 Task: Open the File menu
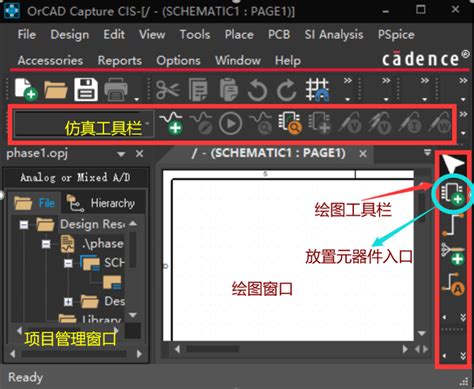coord(27,34)
